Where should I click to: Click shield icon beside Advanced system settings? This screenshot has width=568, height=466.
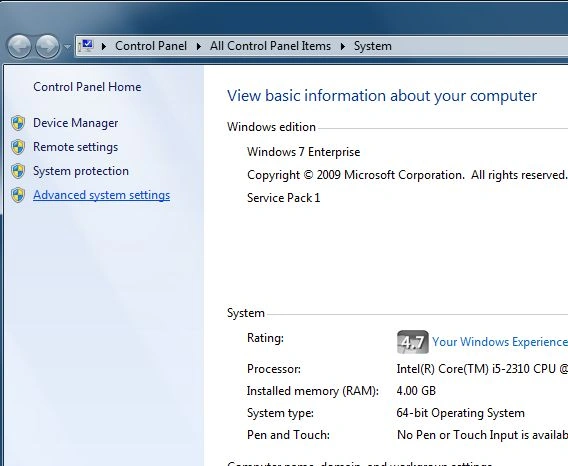point(18,195)
